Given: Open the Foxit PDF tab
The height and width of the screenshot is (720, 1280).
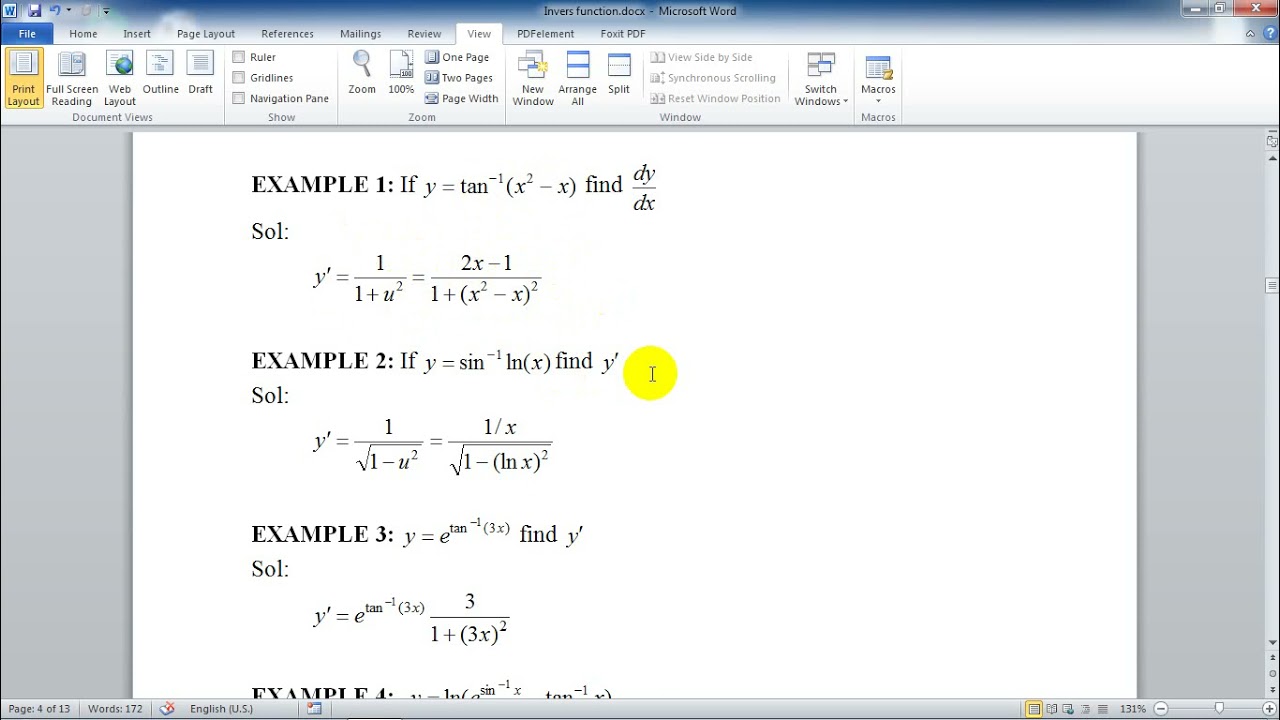Looking at the screenshot, I should click(x=623, y=34).
